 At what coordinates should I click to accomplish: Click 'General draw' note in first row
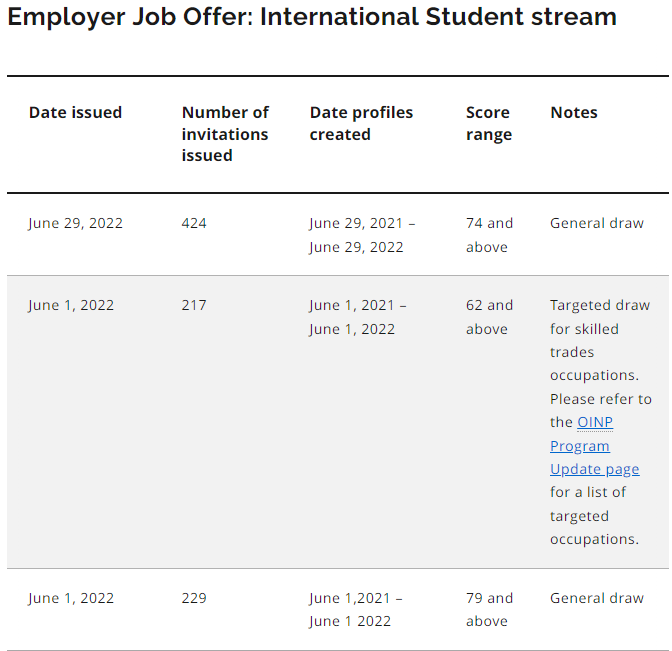(597, 223)
